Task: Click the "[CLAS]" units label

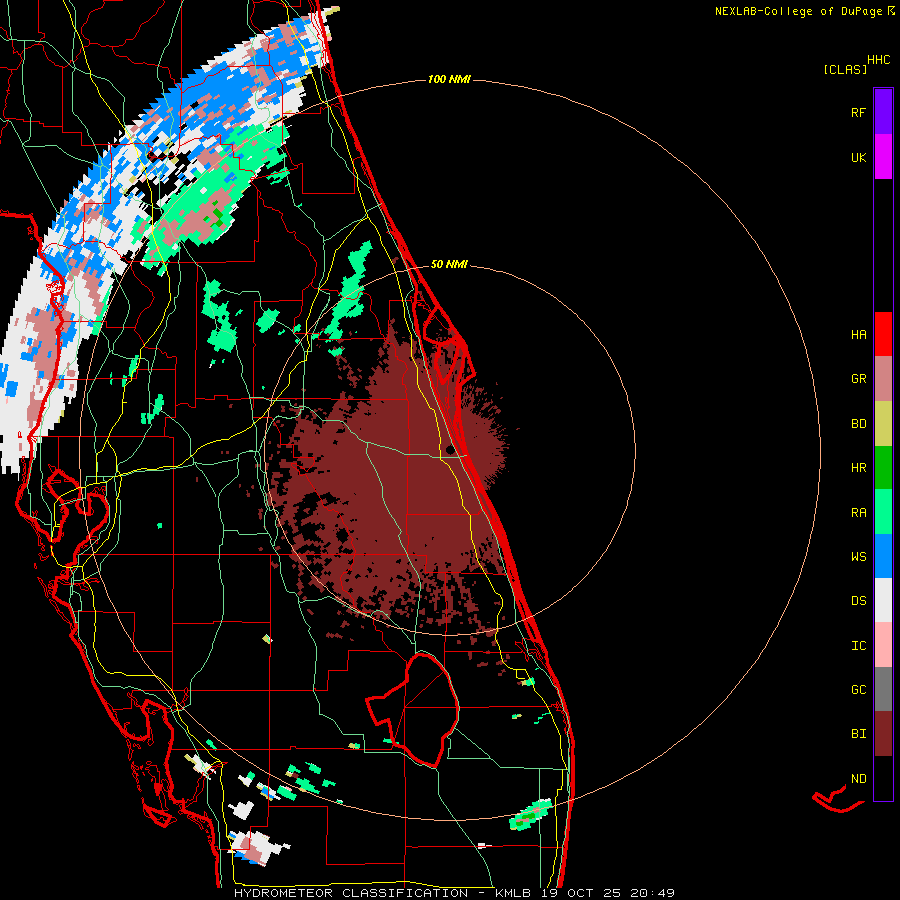Action: (845, 69)
